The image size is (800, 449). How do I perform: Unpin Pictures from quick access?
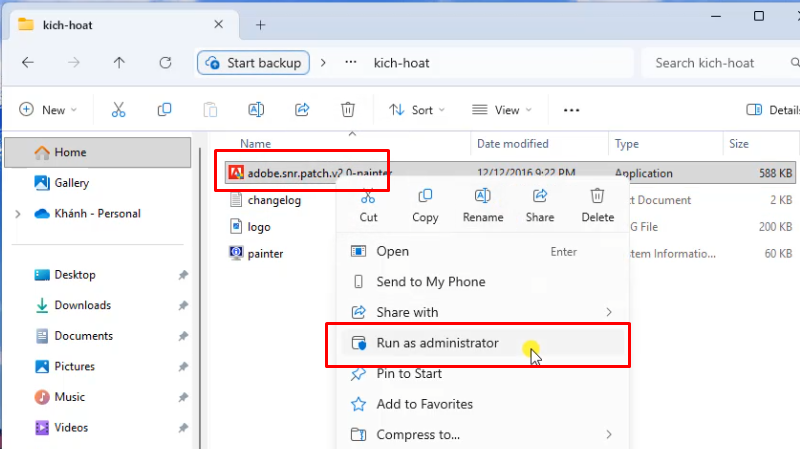[183, 367]
